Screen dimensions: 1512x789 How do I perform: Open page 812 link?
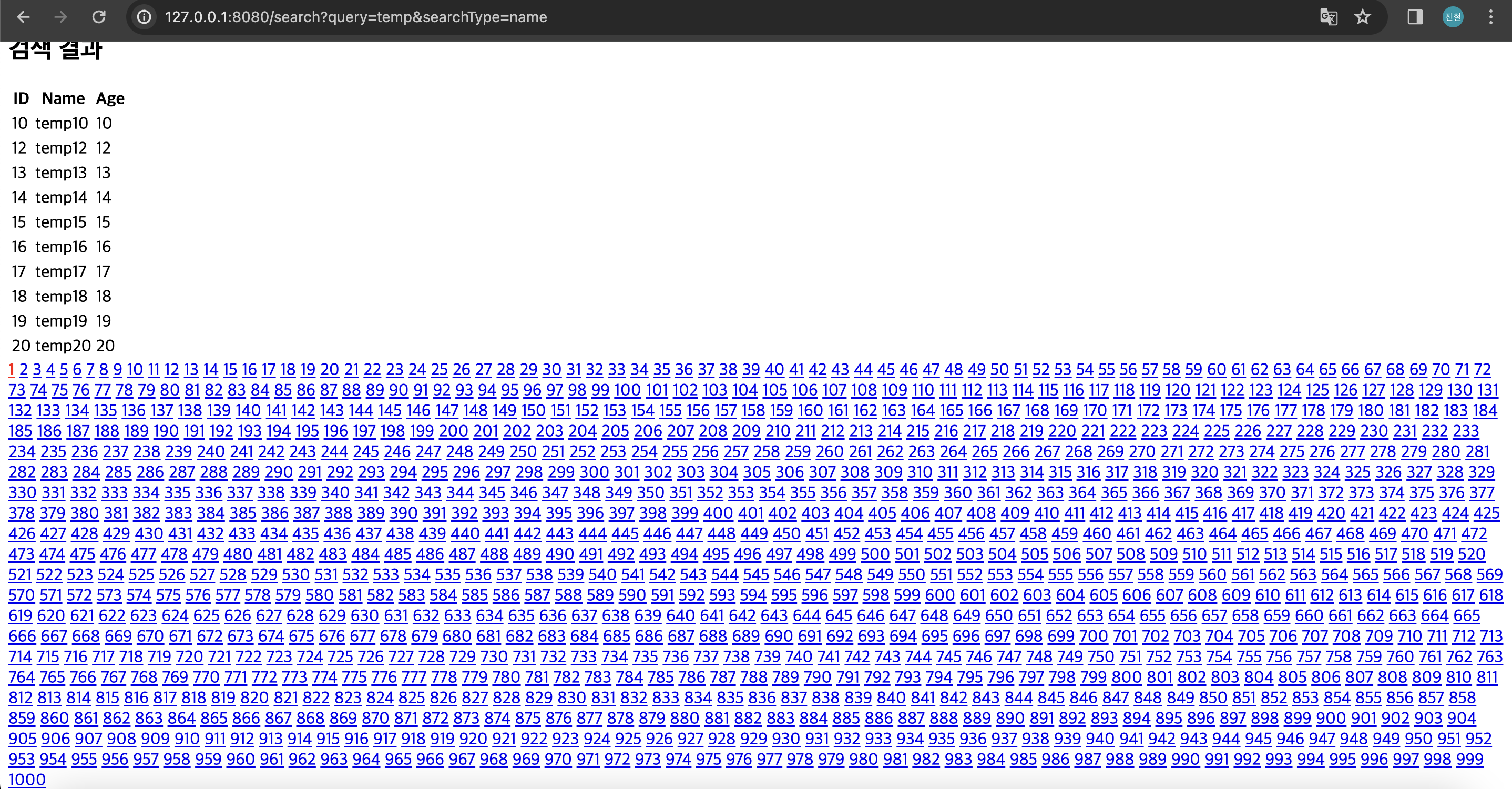pos(20,699)
